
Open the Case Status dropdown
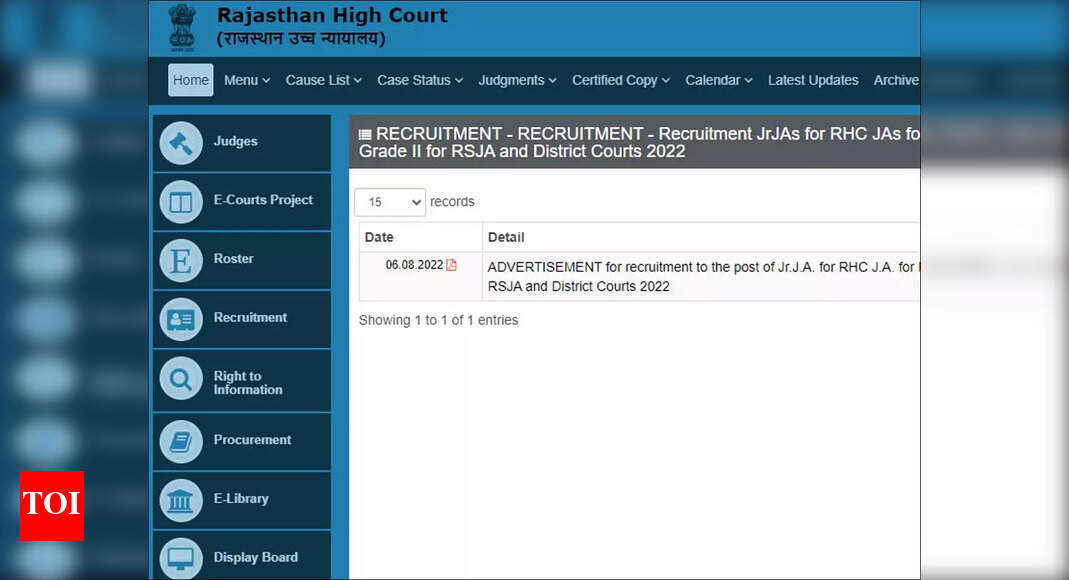click(x=420, y=80)
